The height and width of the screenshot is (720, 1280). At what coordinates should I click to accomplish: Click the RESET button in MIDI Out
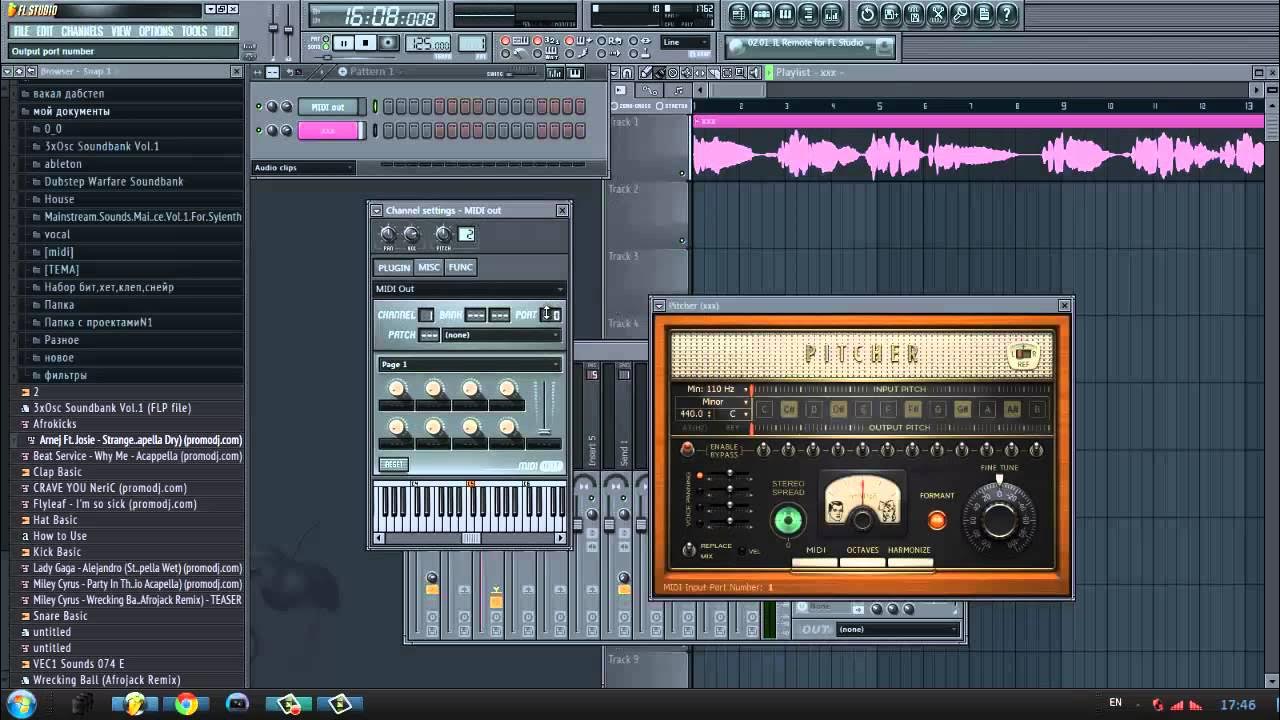[394, 464]
